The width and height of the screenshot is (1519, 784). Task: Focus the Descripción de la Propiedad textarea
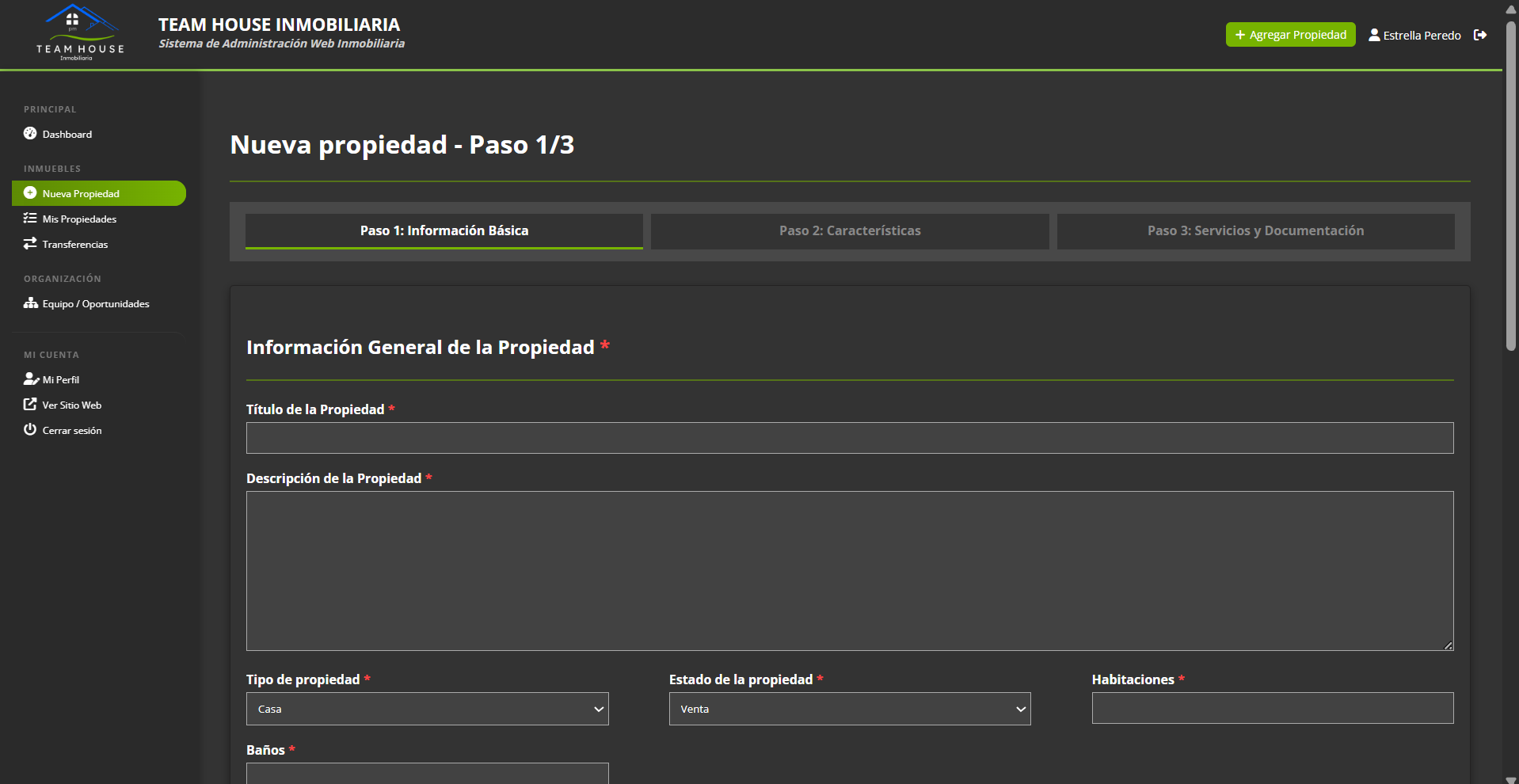[849, 570]
